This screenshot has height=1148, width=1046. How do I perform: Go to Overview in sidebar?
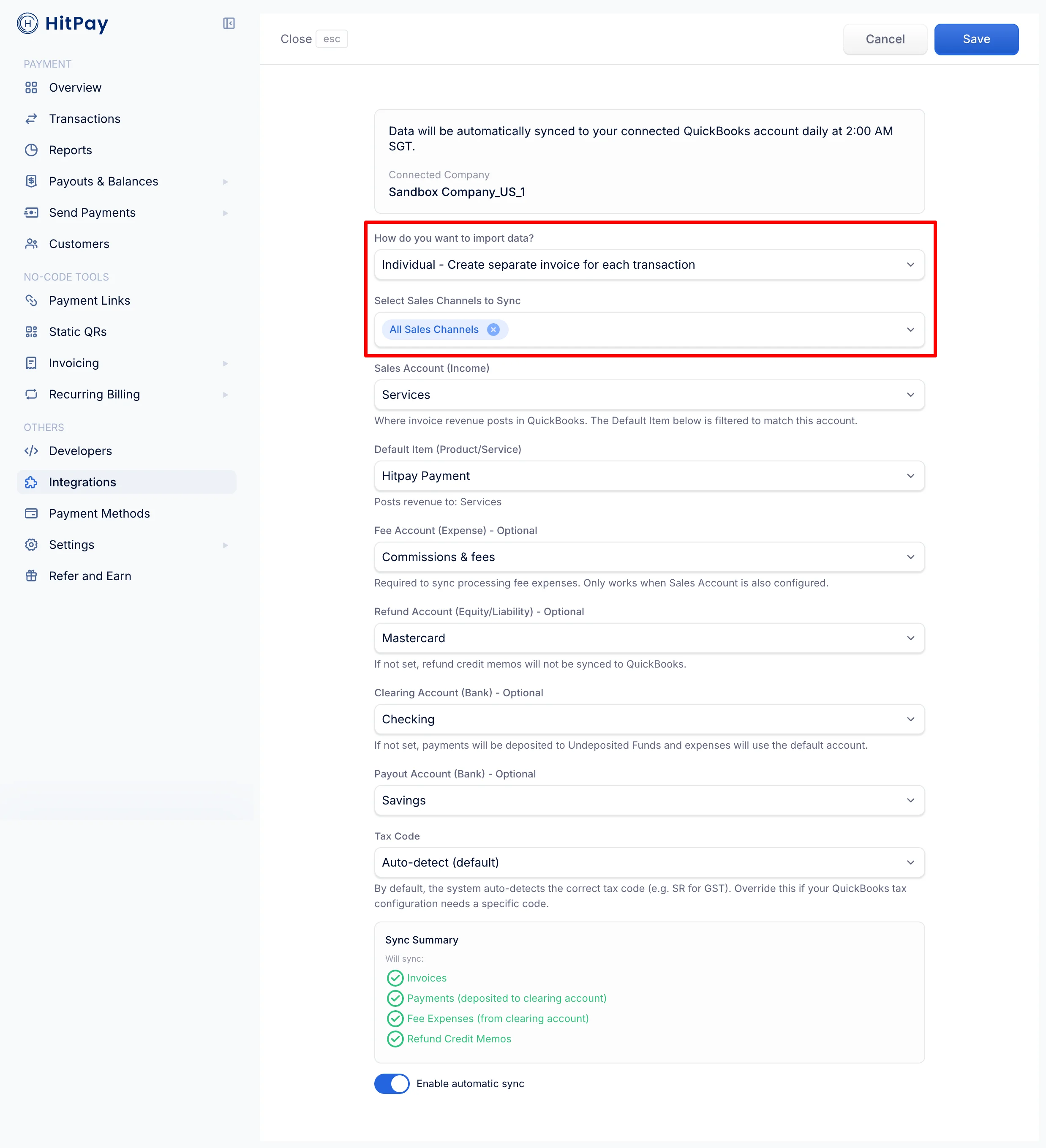tap(126, 88)
